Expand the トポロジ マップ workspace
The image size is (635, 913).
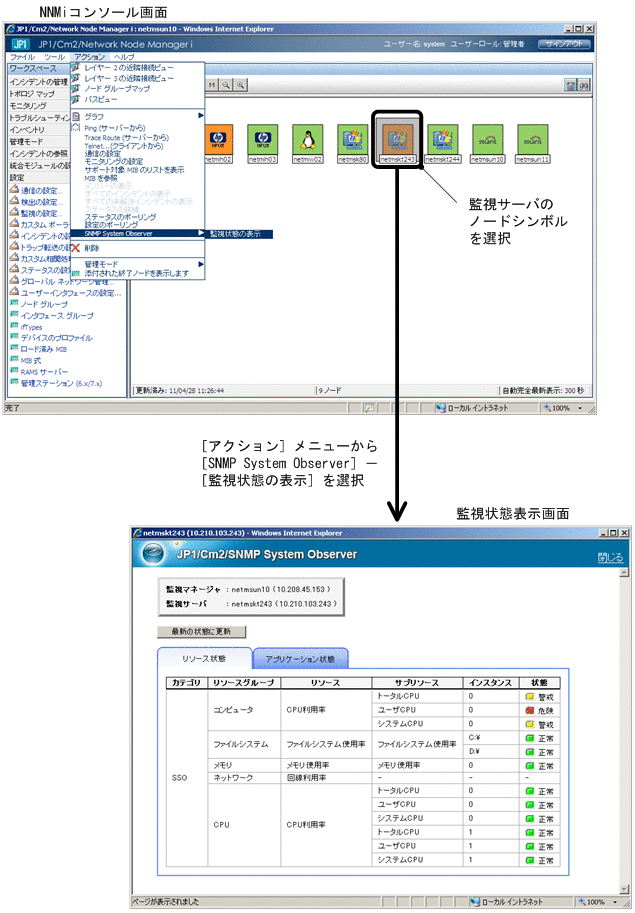coord(38,94)
